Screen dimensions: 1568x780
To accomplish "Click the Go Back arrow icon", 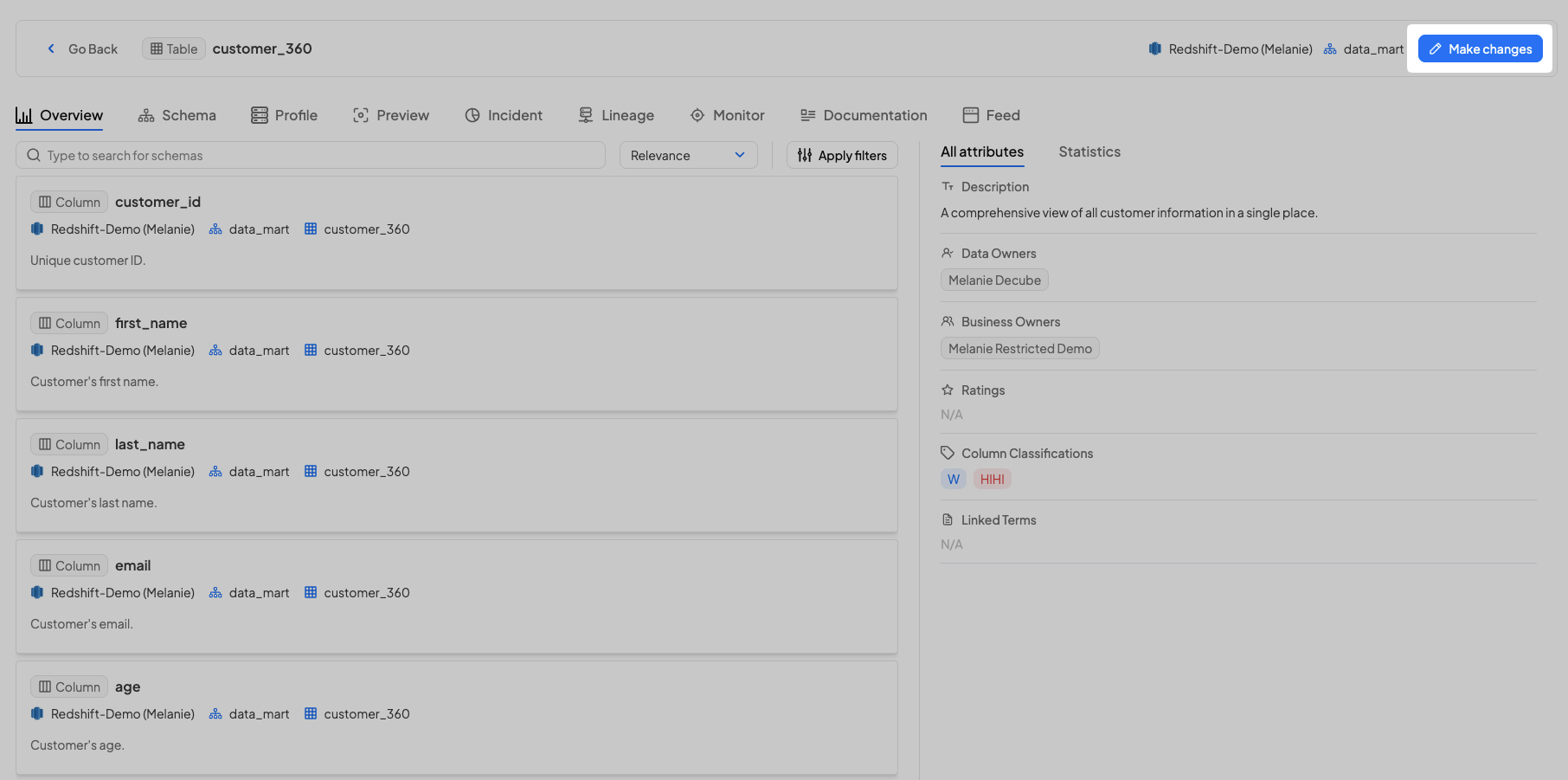I will click(x=51, y=48).
